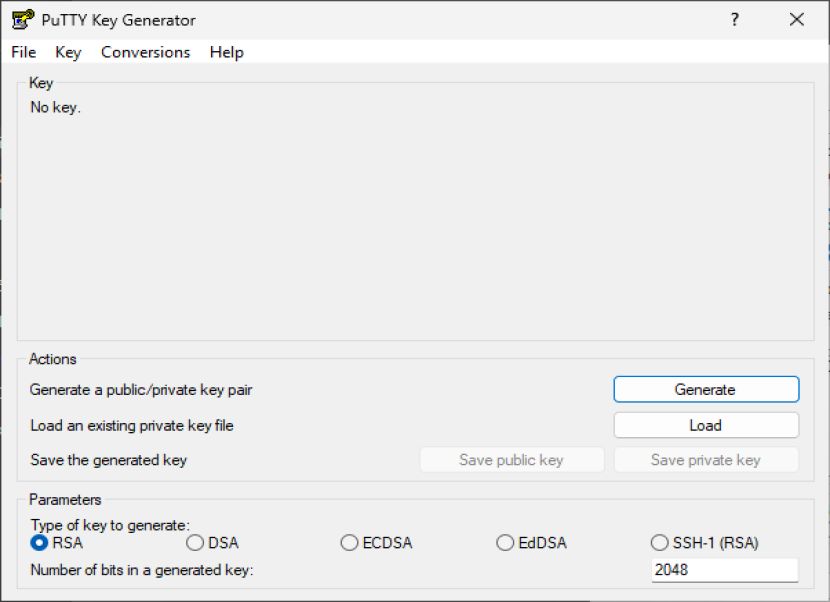Click the 'No key.' text in Key panel

tap(56, 107)
